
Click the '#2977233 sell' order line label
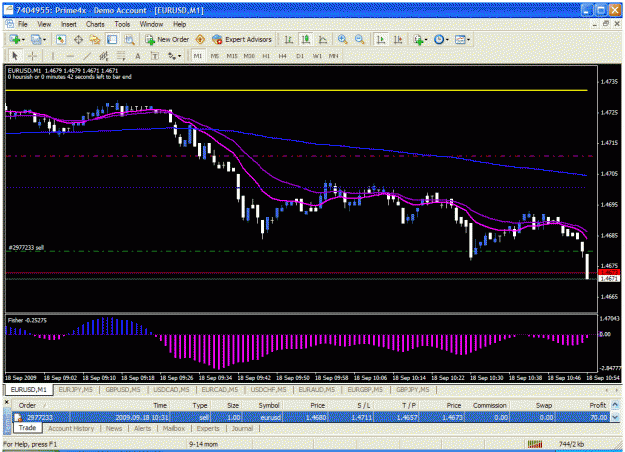[x=26, y=248]
